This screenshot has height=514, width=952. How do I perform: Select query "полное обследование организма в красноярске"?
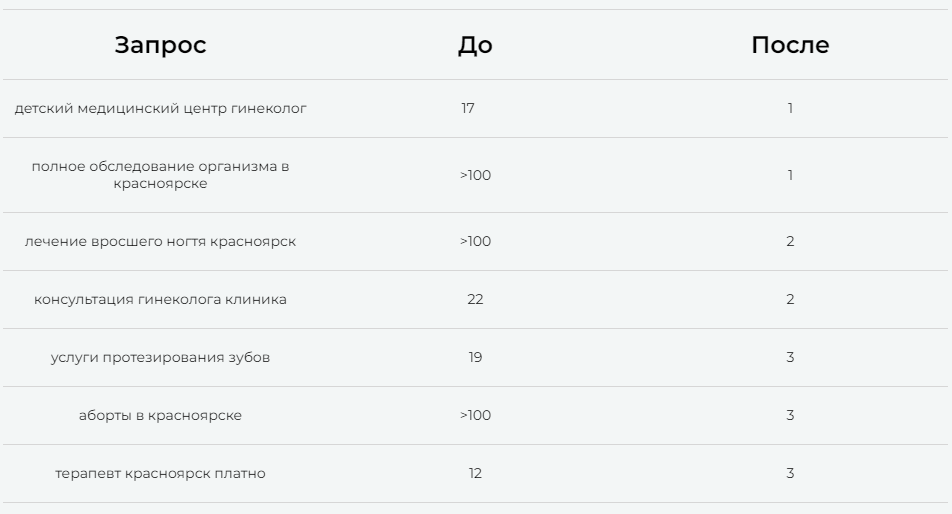click(160, 175)
